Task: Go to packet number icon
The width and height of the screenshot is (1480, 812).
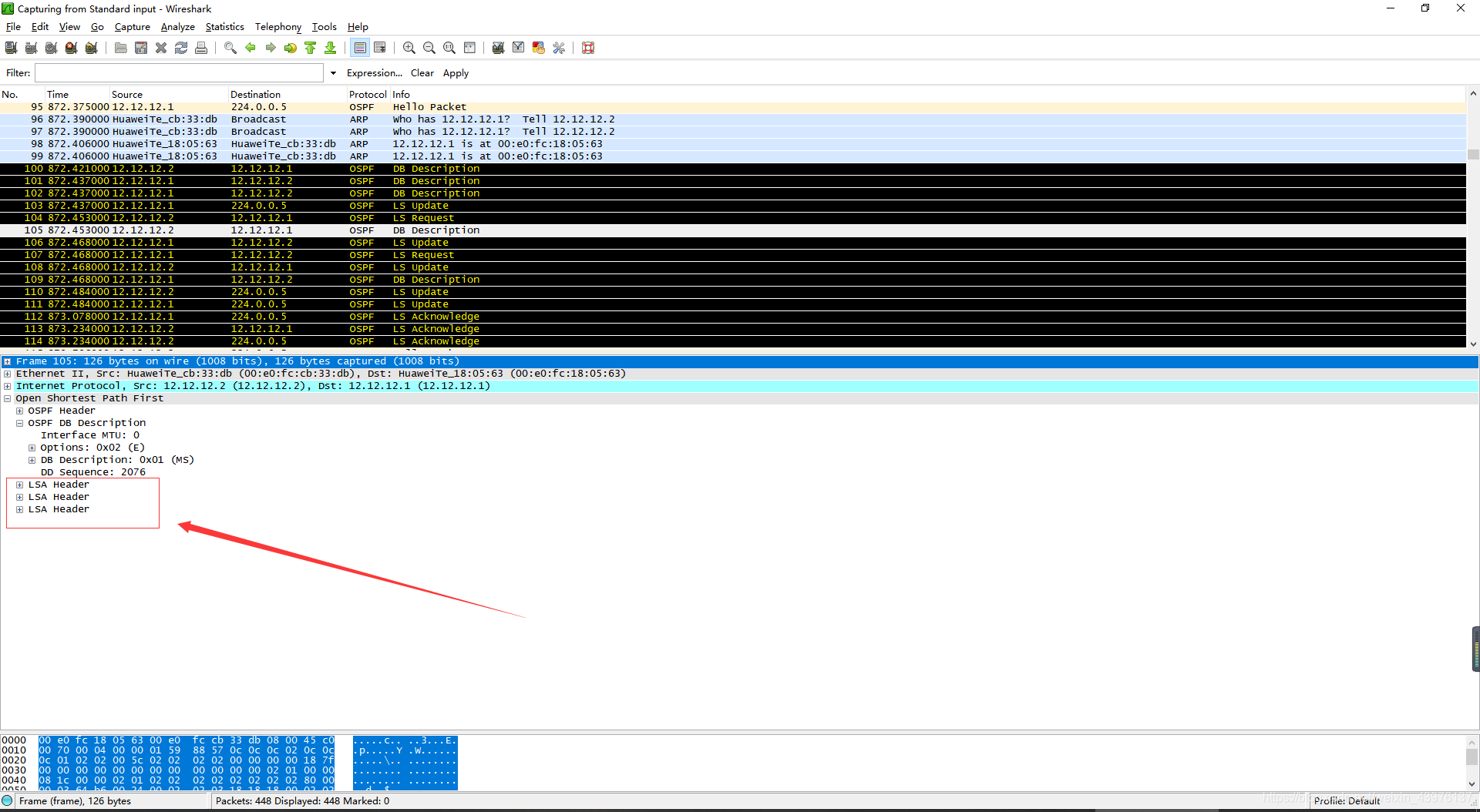Action: [x=291, y=48]
